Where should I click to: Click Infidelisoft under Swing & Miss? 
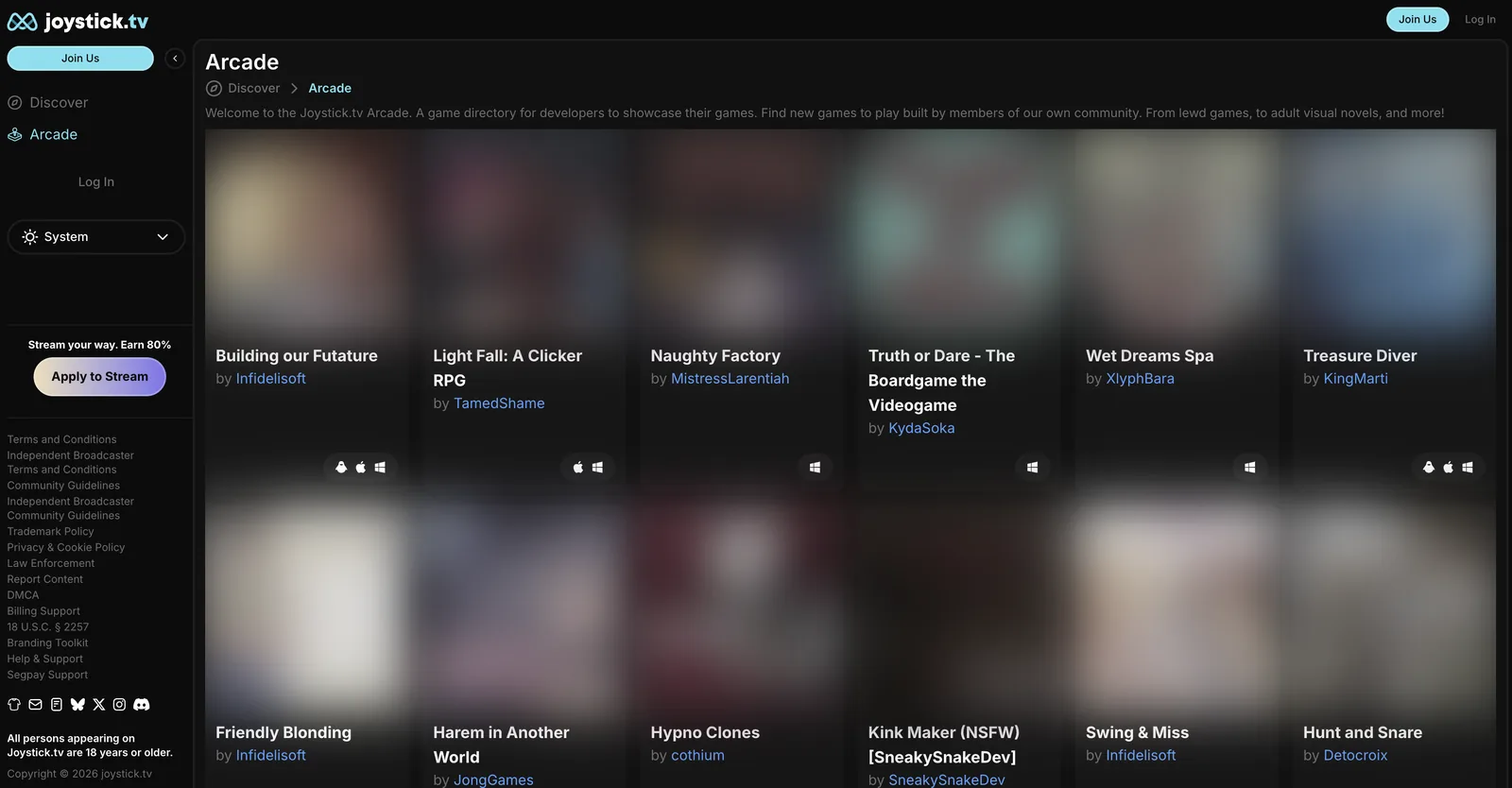tap(1141, 756)
